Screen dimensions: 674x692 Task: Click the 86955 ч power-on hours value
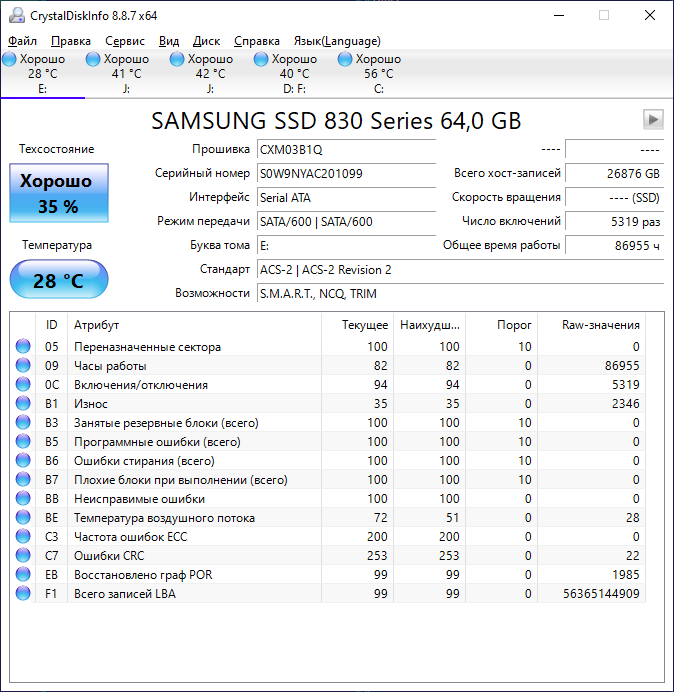[614, 245]
